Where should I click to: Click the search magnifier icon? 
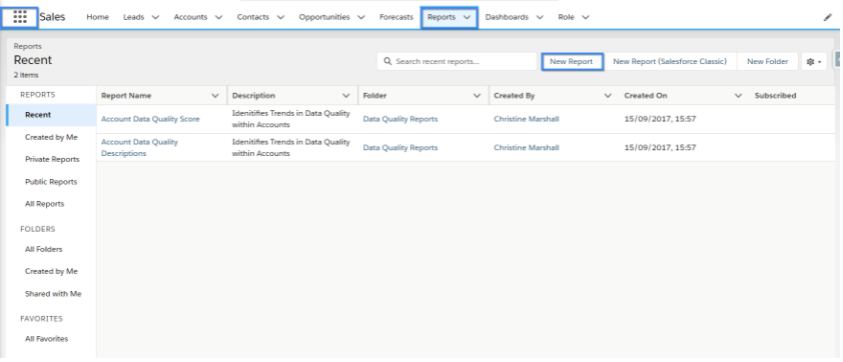388,61
